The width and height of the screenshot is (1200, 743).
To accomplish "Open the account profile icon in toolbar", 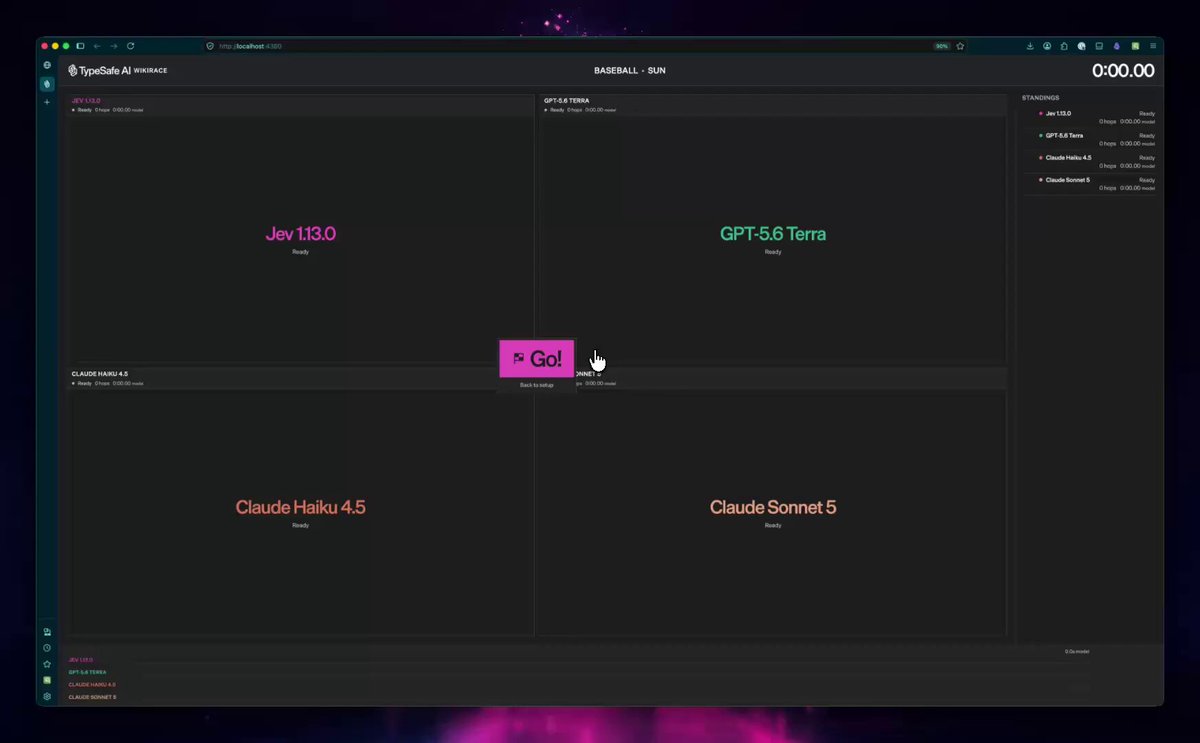I will (x=1047, y=46).
